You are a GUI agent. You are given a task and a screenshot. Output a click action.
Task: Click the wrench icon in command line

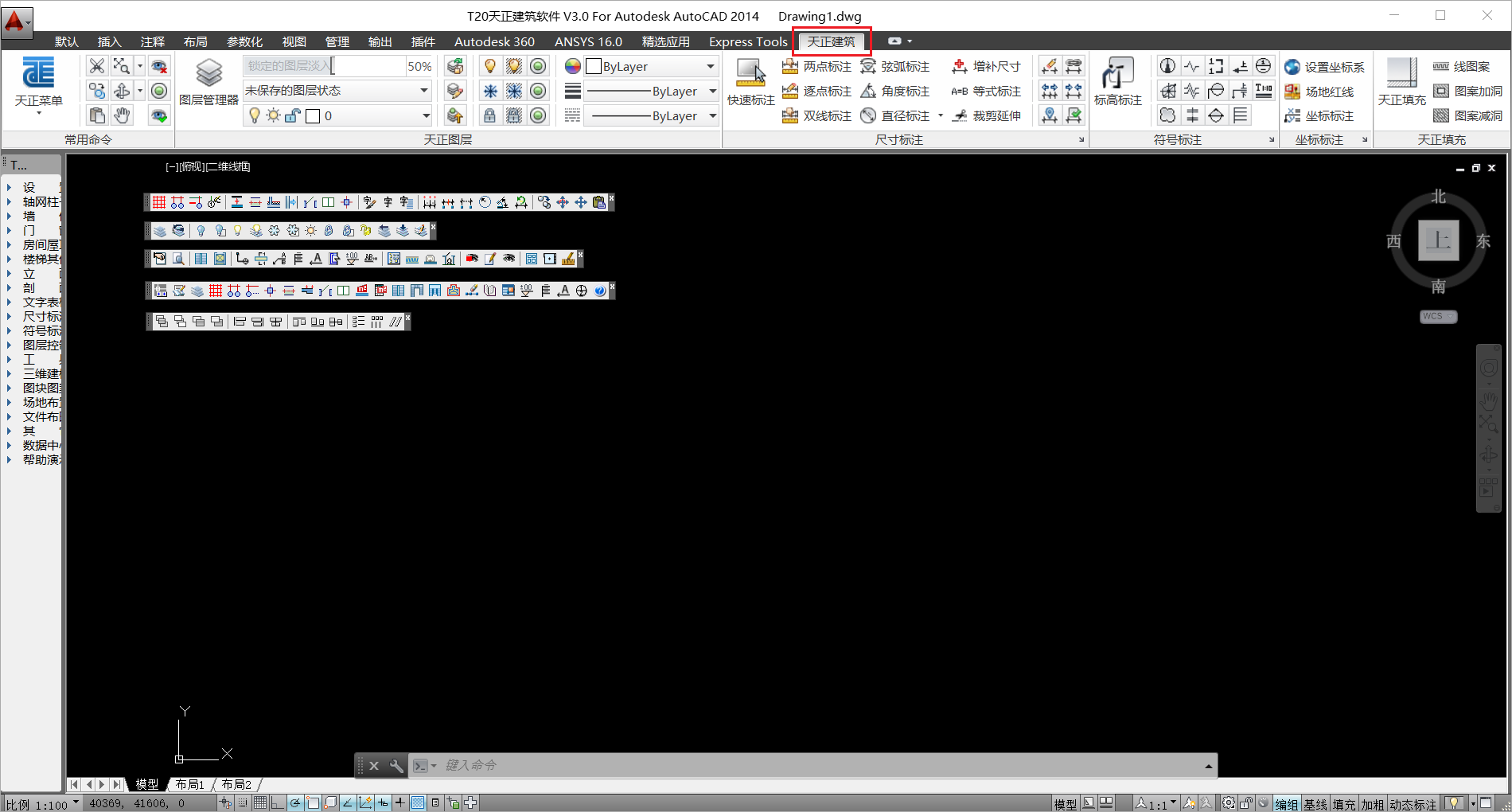pyautogui.click(x=396, y=766)
